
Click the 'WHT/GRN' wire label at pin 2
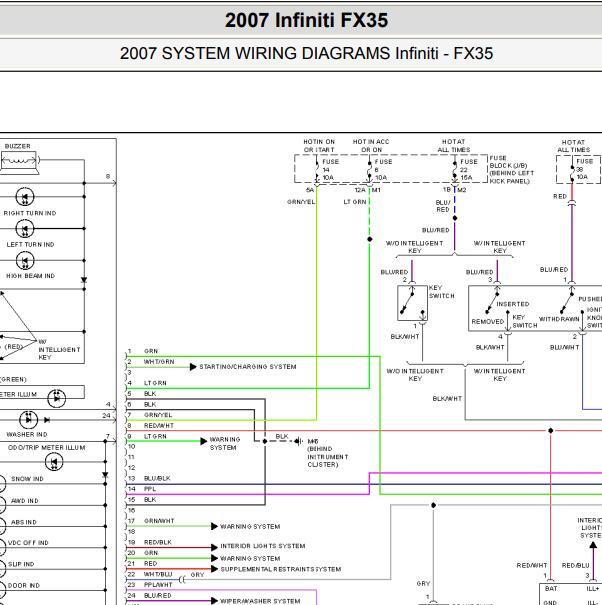(159, 362)
